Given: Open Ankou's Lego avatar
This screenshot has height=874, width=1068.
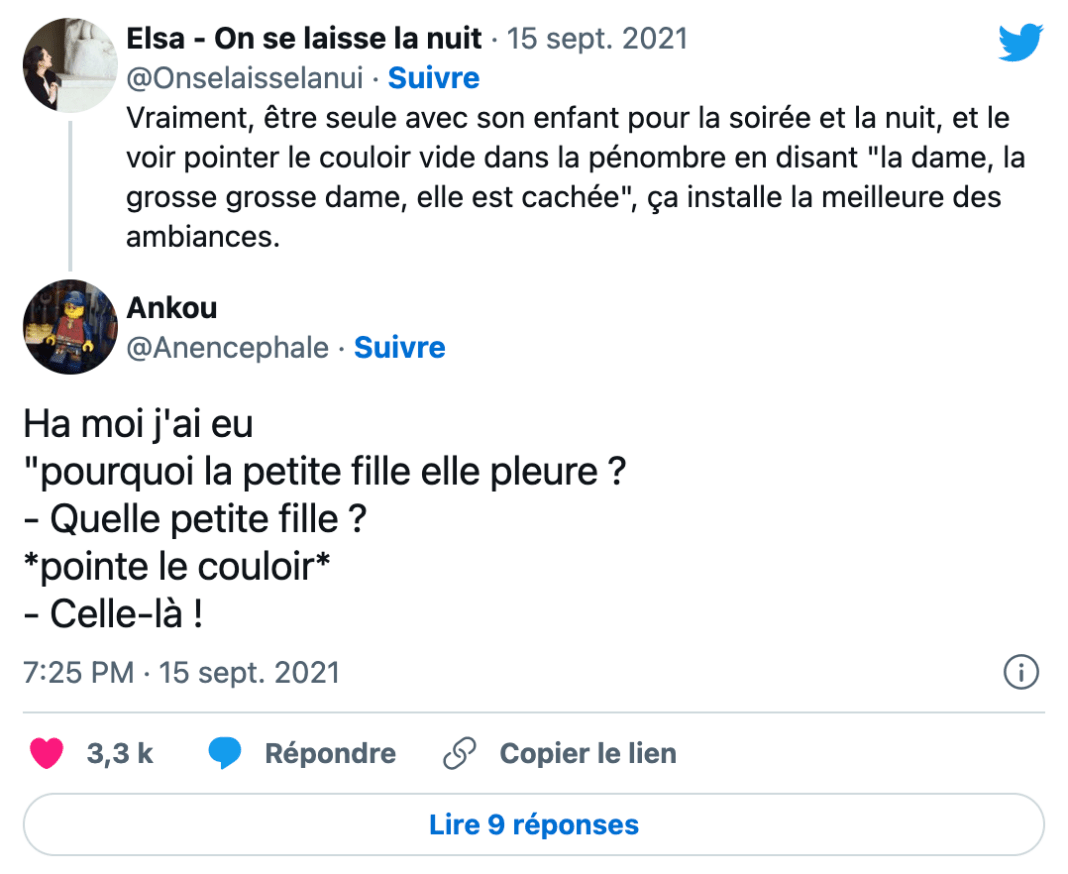Looking at the screenshot, I should point(69,327).
